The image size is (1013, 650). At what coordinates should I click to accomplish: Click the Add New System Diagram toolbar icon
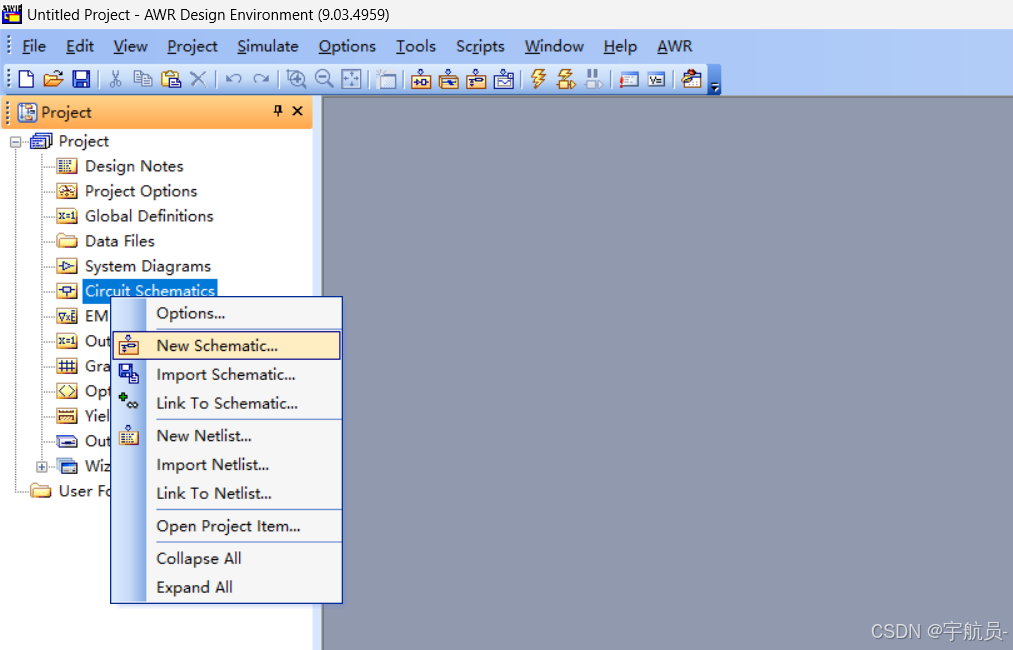[x=421, y=79]
